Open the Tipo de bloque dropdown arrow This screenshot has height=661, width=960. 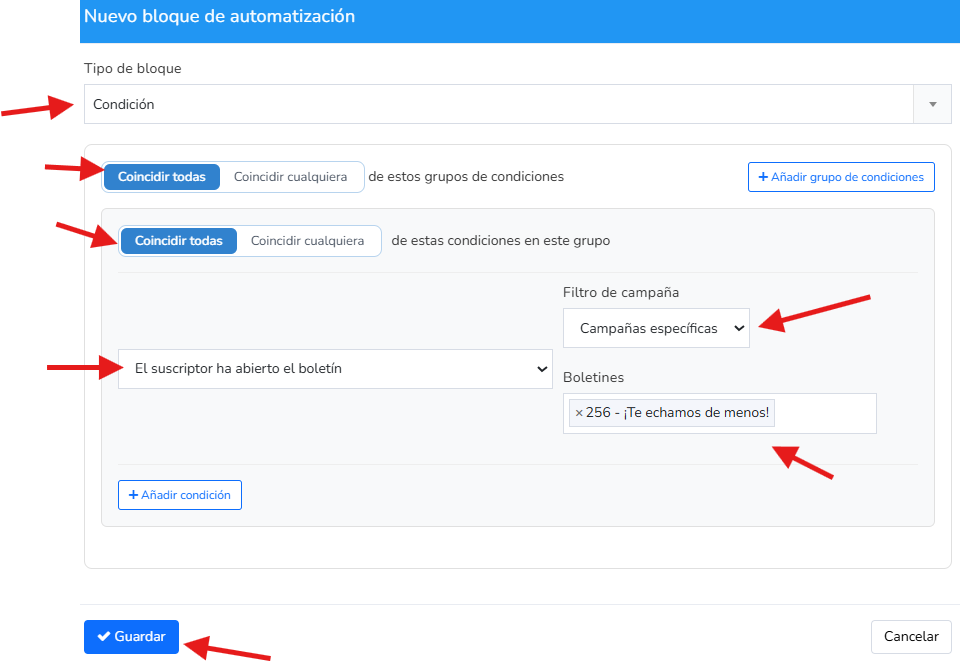(x=932, y=105)
